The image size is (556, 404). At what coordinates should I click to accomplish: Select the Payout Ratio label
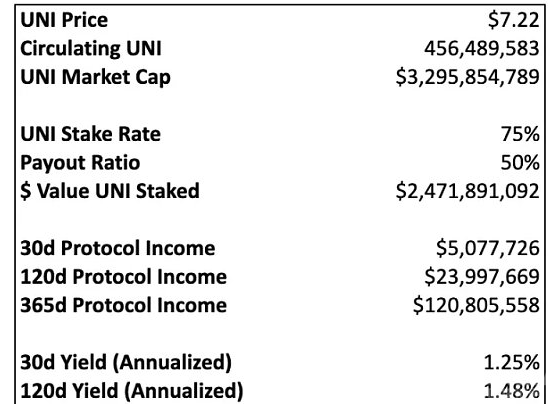click(x=80, y=163)
